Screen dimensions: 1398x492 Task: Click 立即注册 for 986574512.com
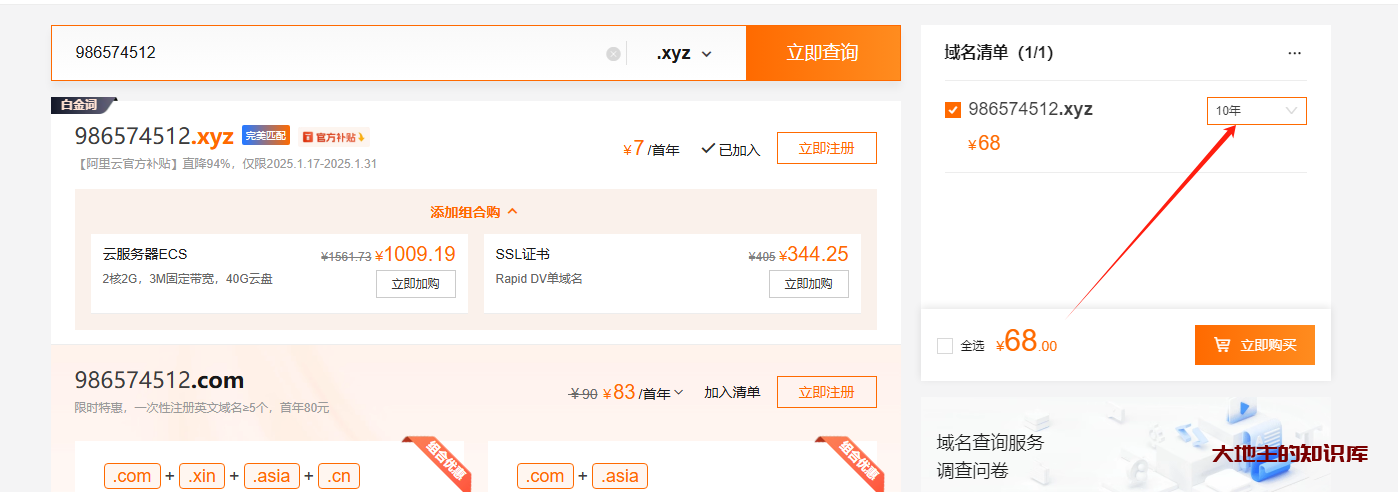[826, 392]
